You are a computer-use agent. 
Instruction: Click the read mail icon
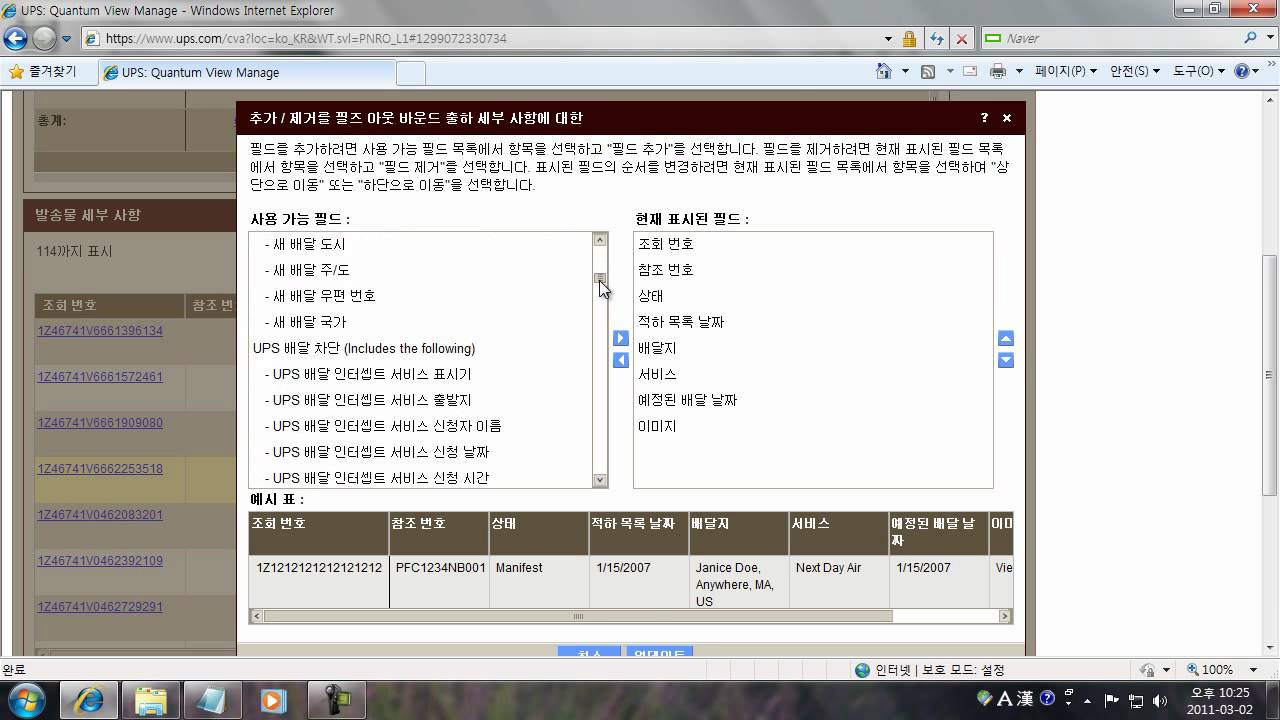point(970,71)
